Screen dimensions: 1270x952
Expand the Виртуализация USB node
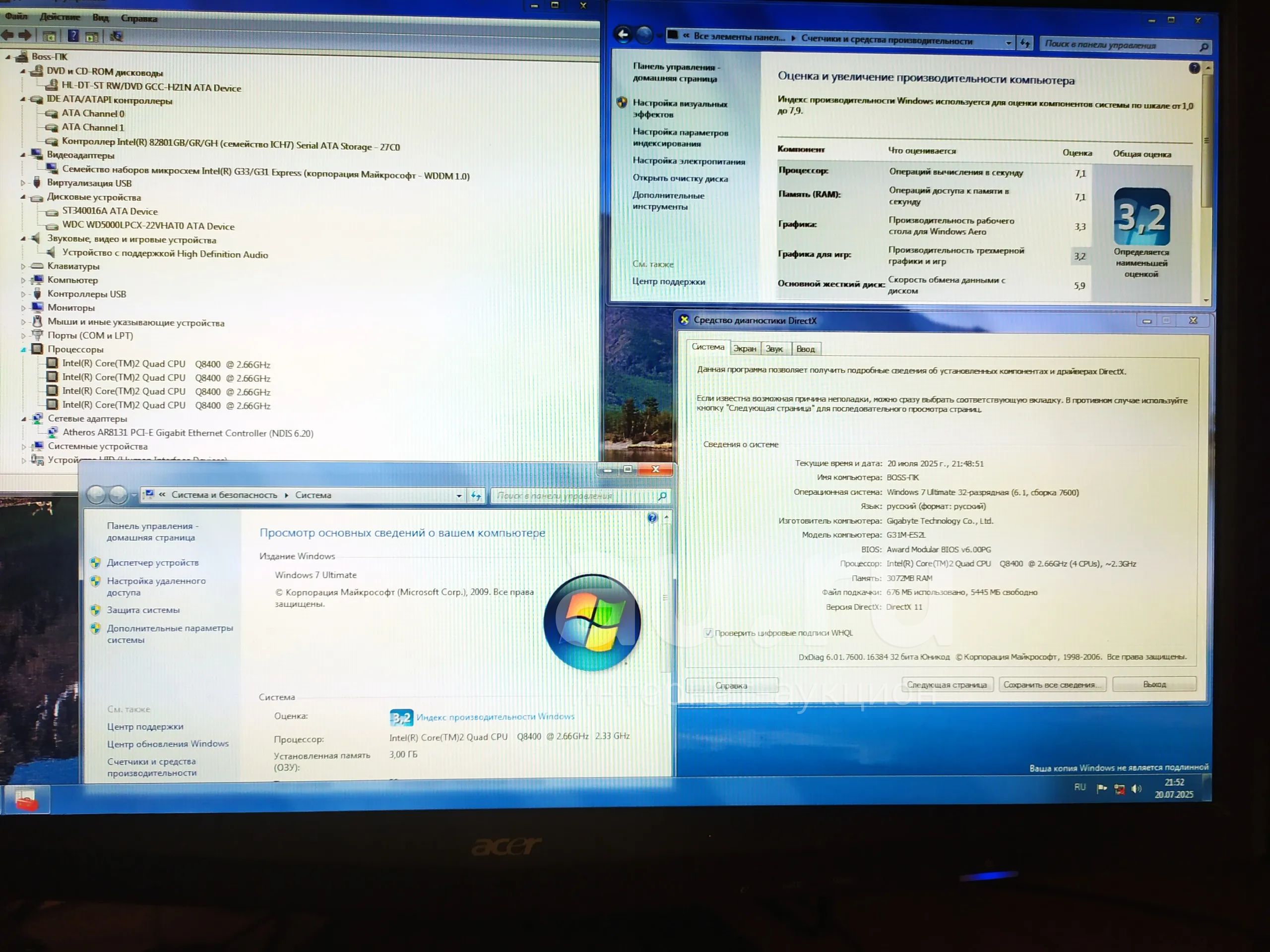pos(23,183)
